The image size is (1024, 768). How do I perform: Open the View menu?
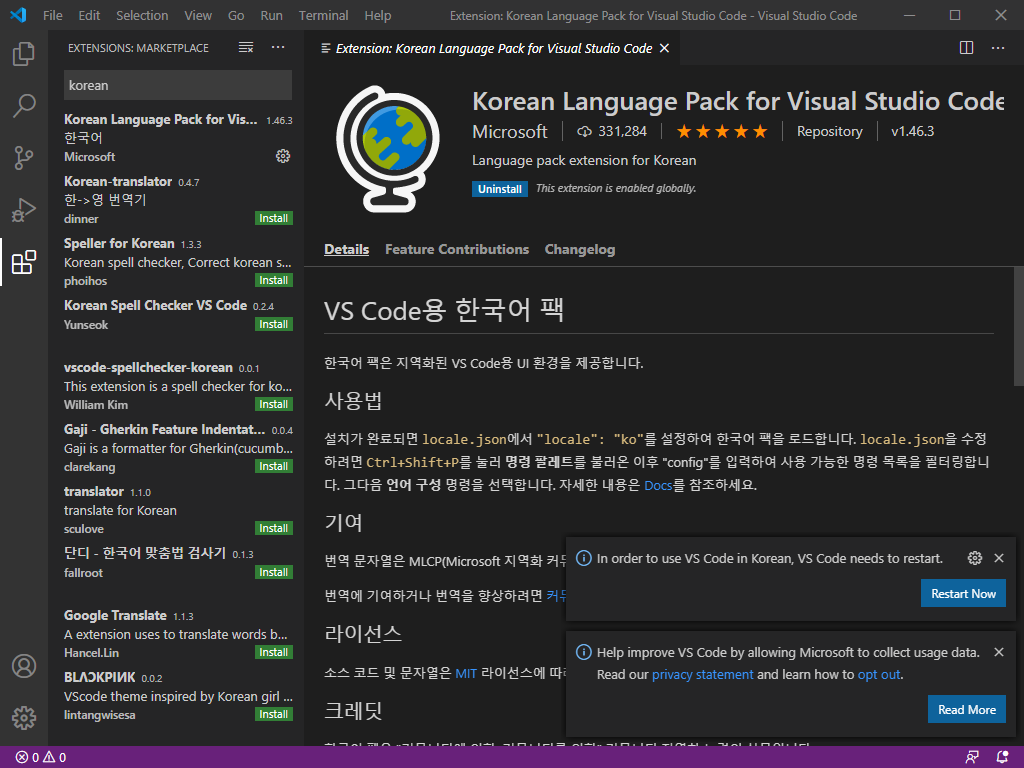[198, 15]
